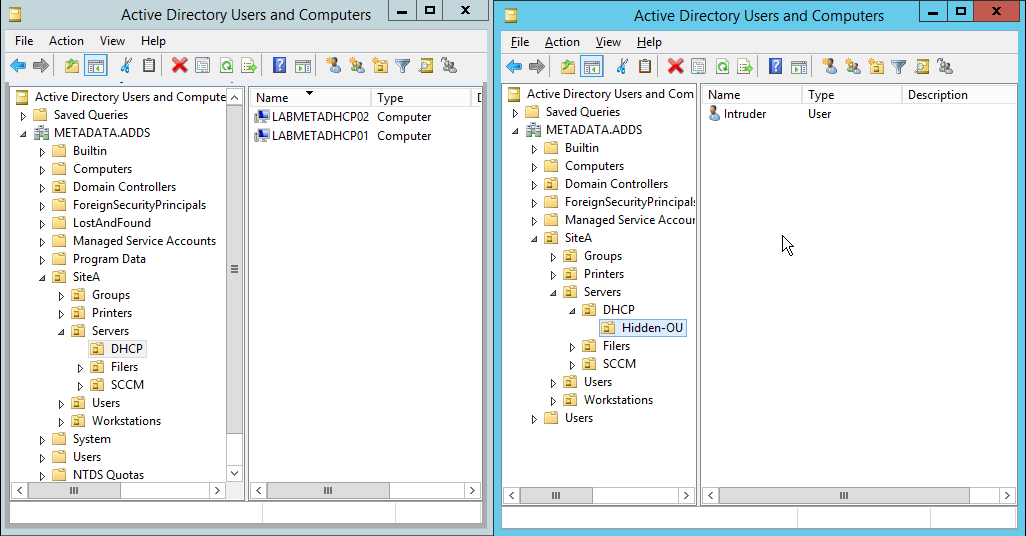Select Printers OU in the right window tree
This screenshot has width=1026, height=536.
coord(603,274)
